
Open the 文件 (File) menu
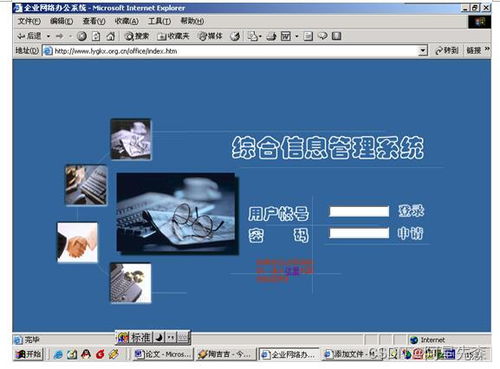click(29, 21)
